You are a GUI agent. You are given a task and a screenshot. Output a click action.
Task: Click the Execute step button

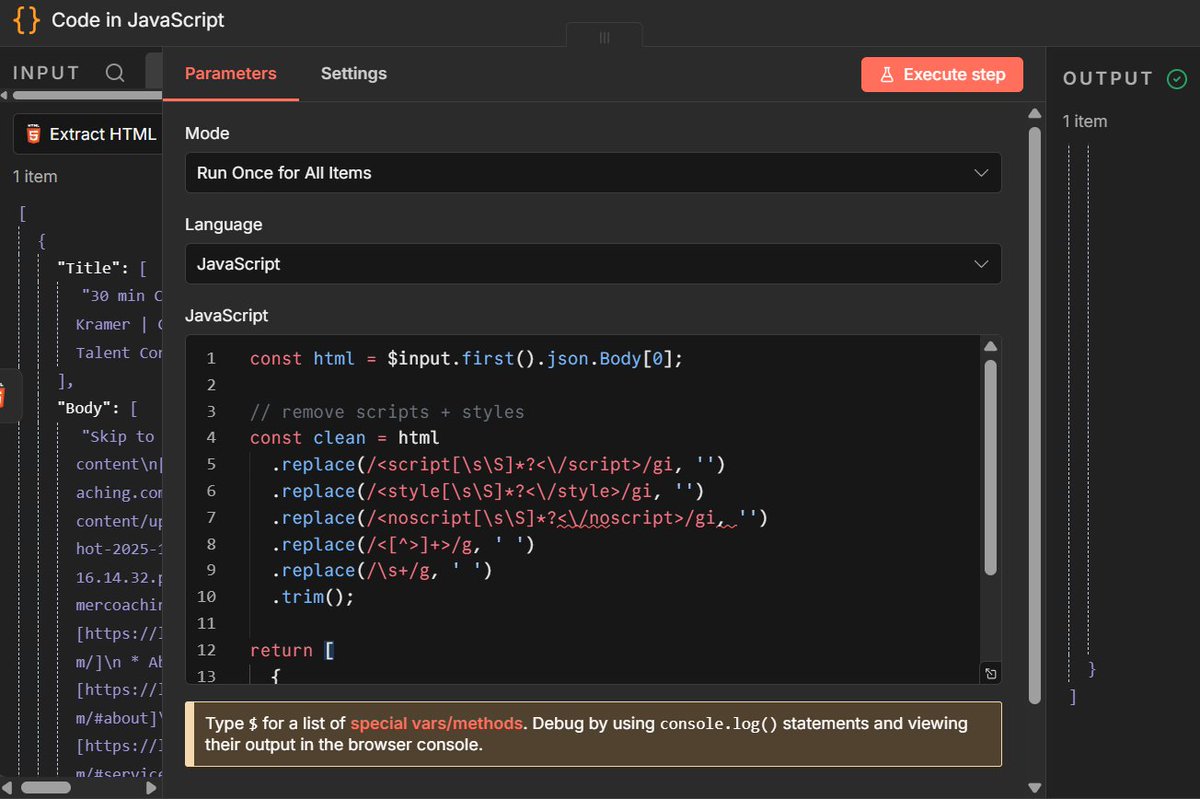pos(942,75)
